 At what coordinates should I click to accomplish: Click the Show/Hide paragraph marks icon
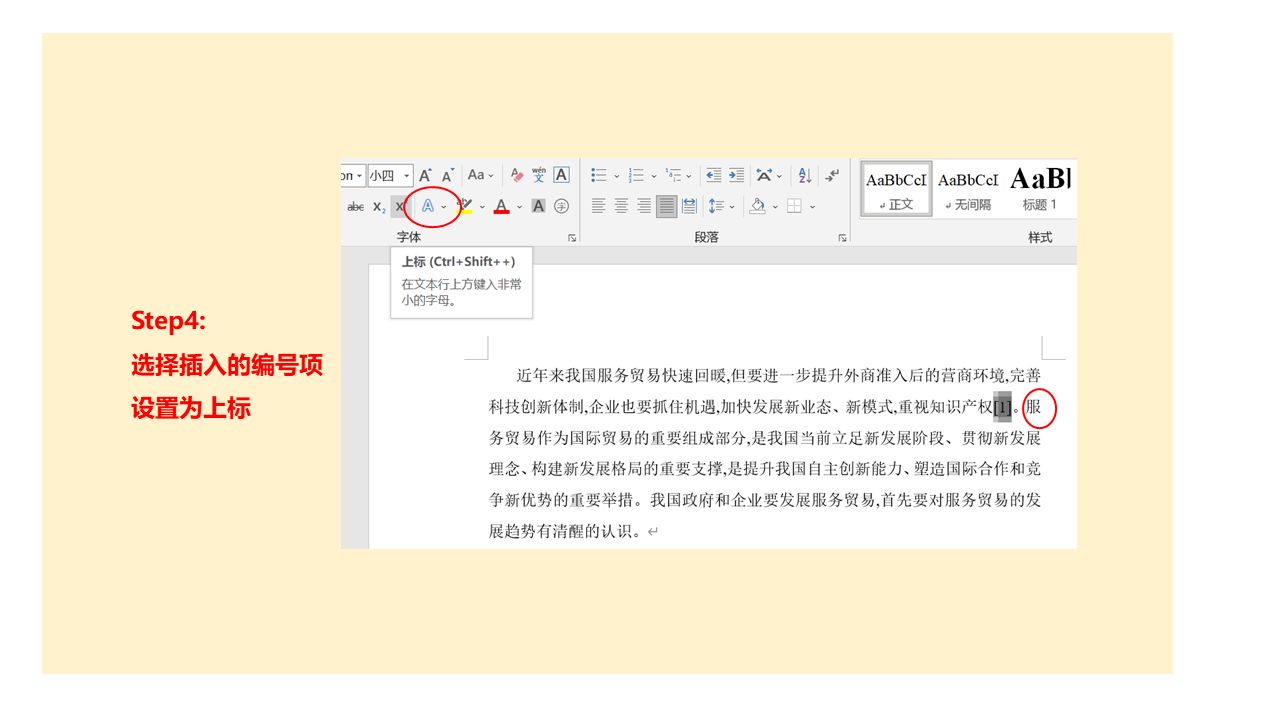click(832, 175)
